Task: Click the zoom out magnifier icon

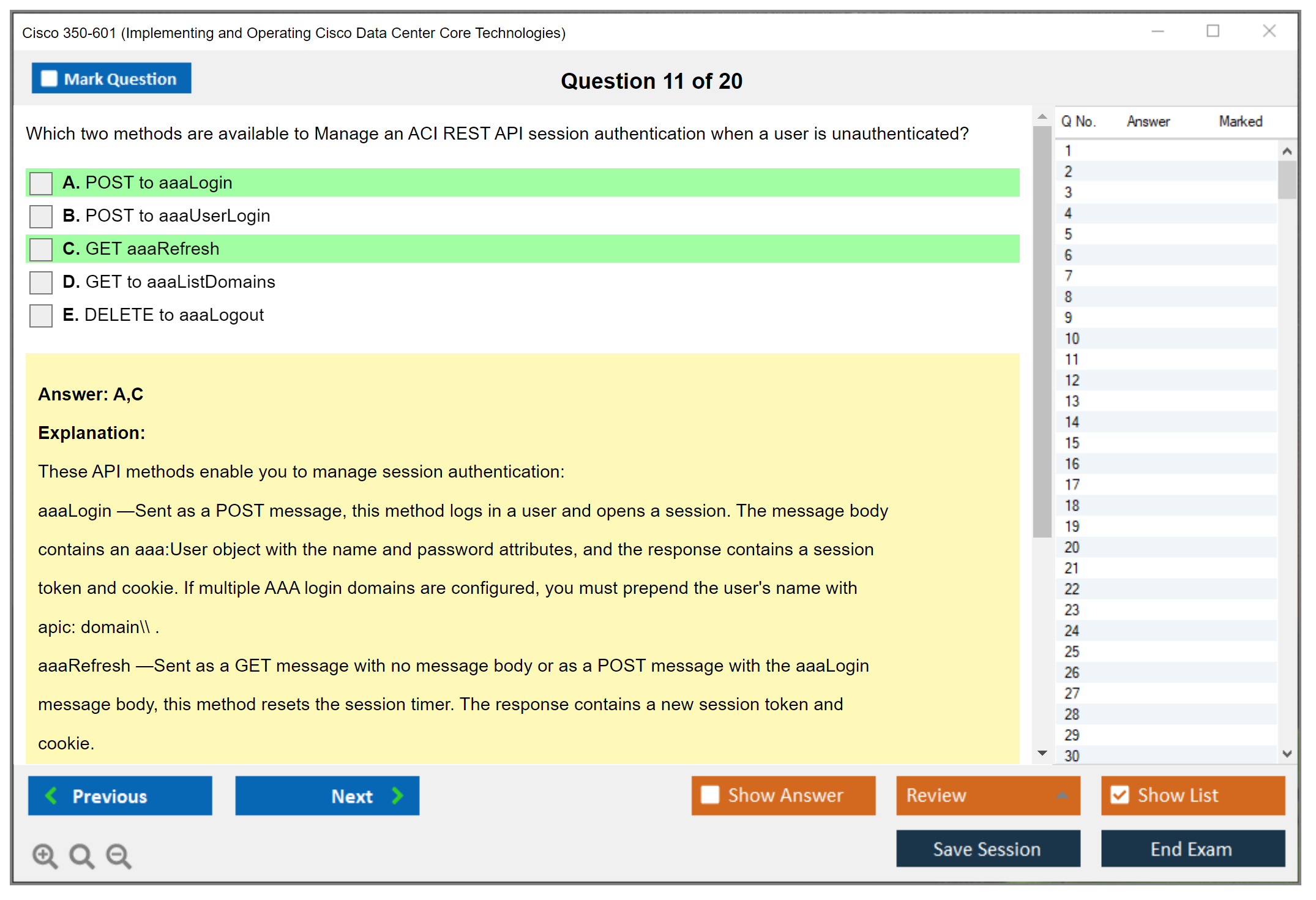Action: click(119, 855)
